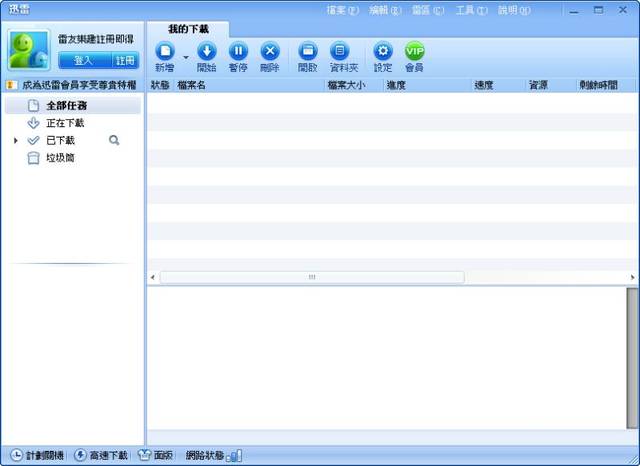
Task: Click the 開啟 (Open) toolbar icon
Action: [308, 51]
